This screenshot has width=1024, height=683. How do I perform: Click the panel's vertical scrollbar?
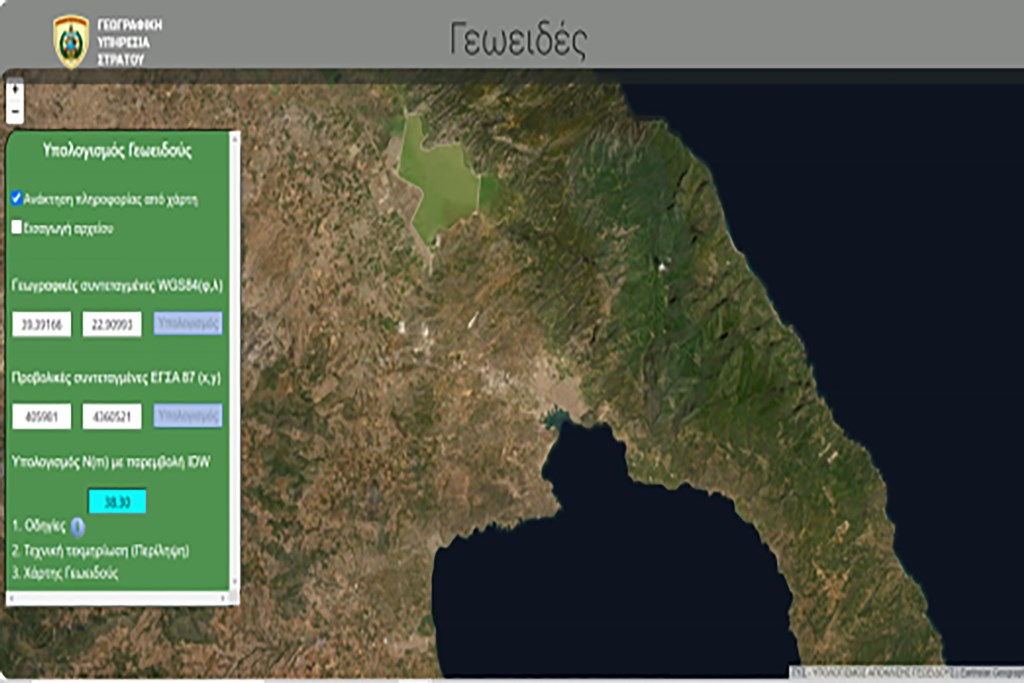pyautogui.click(x=235, y=360)
